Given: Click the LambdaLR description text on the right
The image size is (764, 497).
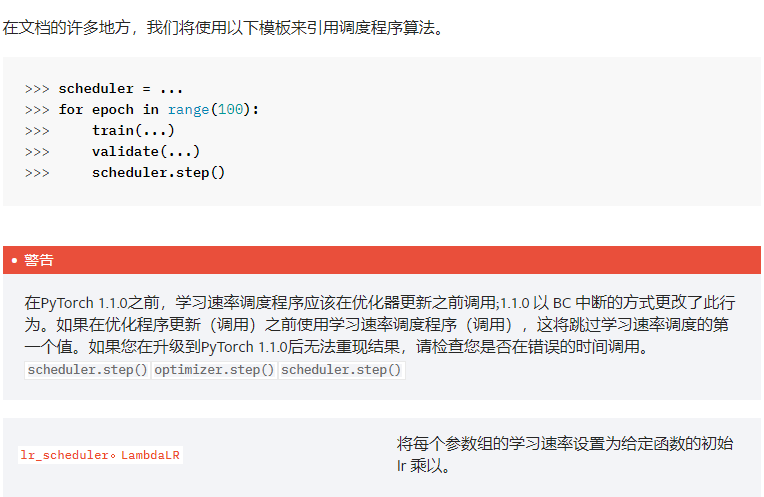Looking at the screenshot, I should [x=564, y=443].
